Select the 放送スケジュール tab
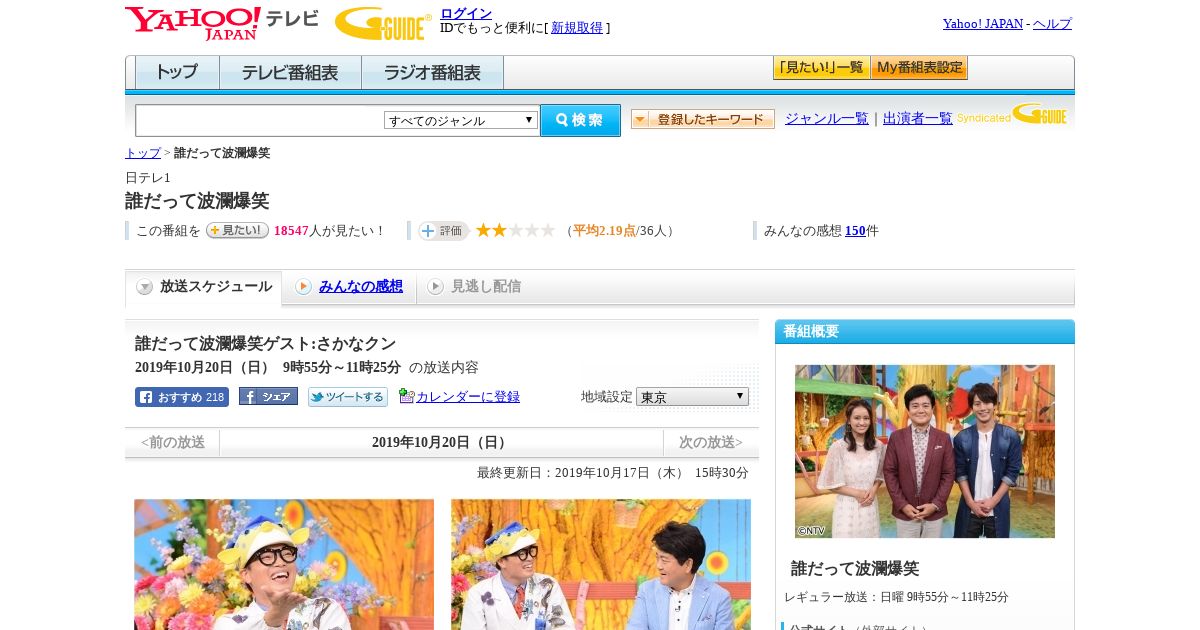This screenshot has width=1200, height=630. pyautogui.click(x=203, y=287)
